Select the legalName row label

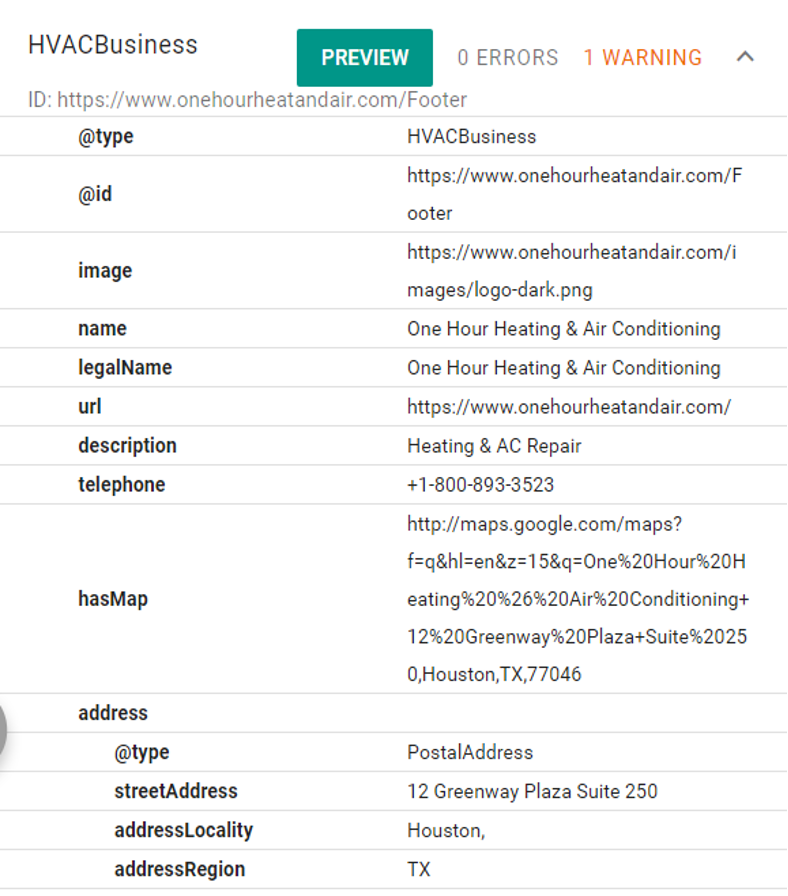tap(125, 367)
